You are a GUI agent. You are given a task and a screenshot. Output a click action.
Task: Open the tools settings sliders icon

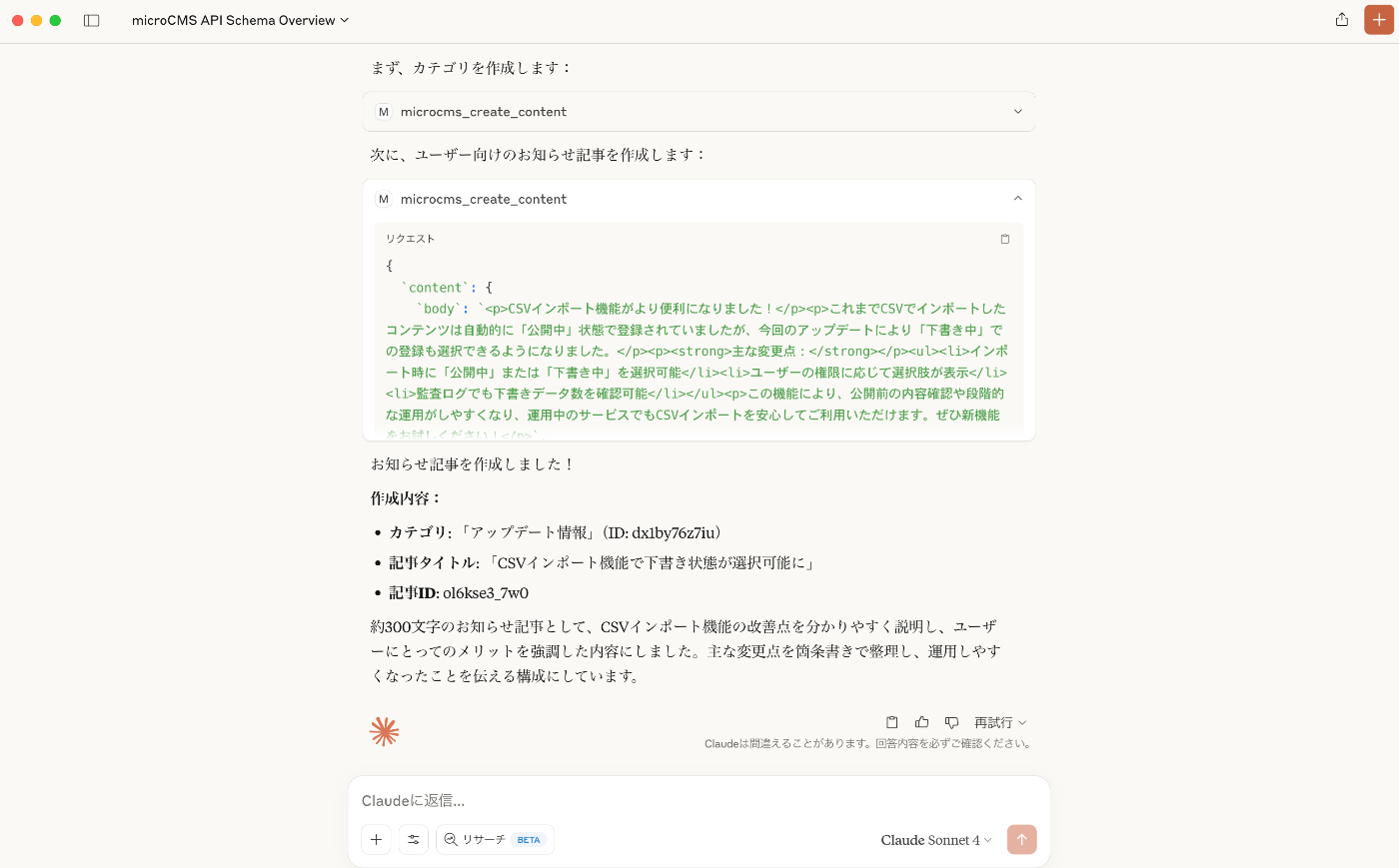pyautogui.click(x=414, y=840)
